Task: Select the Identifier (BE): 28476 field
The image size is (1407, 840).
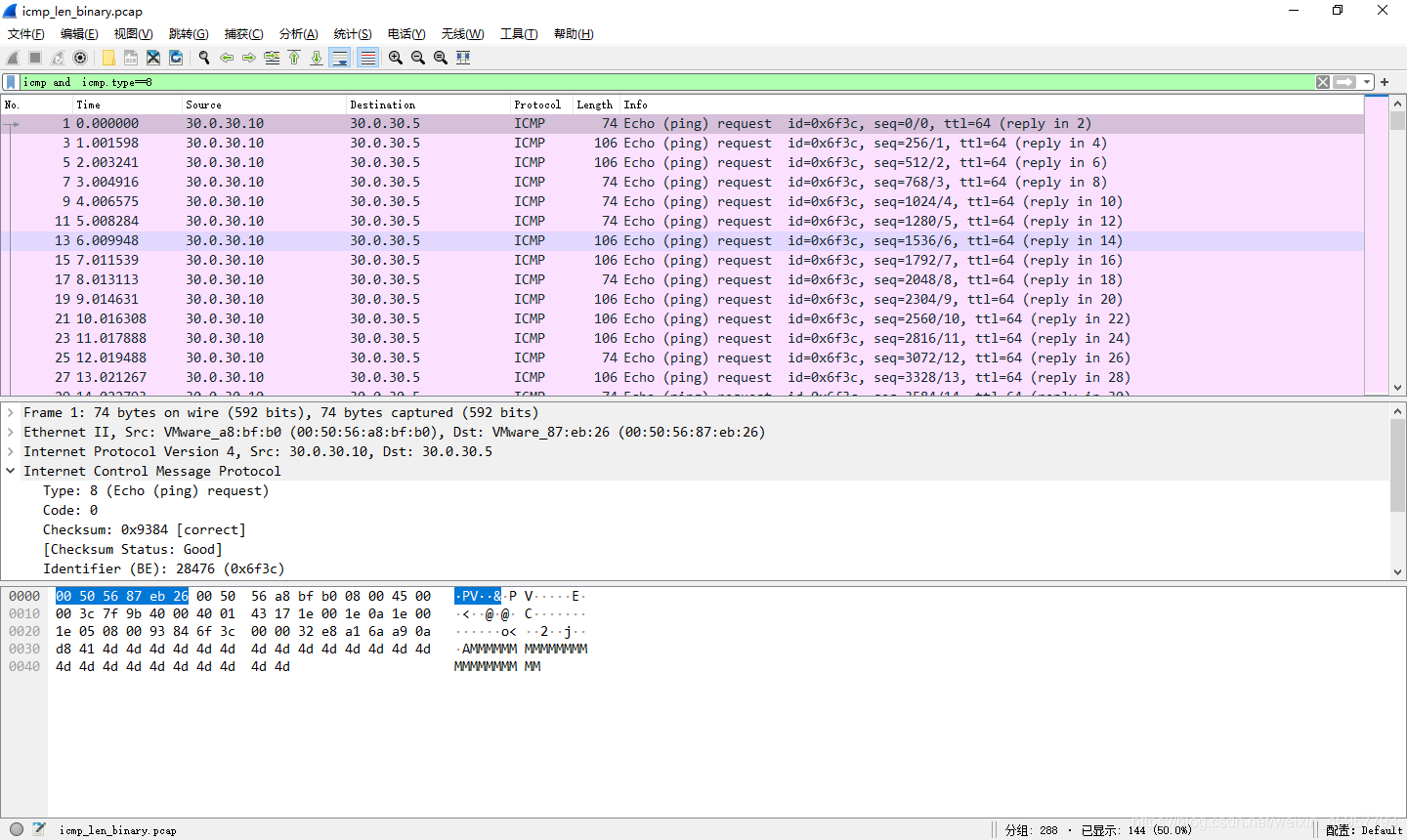Action: (x=163, y=569)
